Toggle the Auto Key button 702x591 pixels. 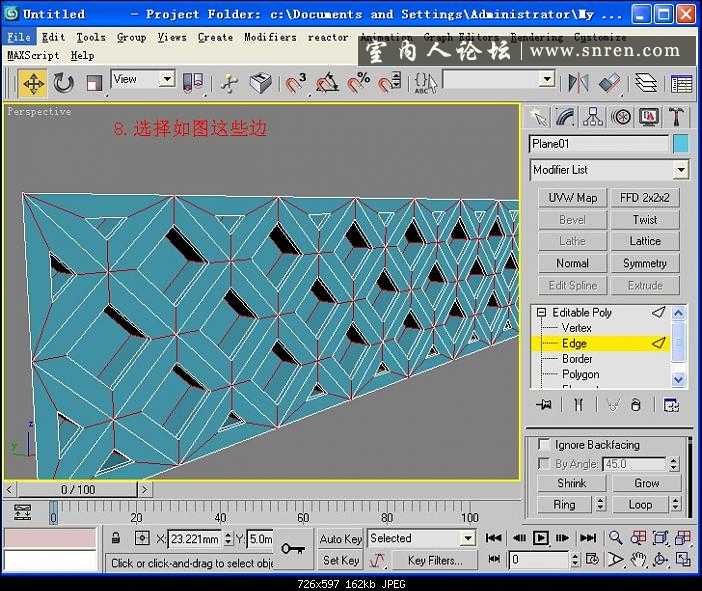click(x=341, y=539)
